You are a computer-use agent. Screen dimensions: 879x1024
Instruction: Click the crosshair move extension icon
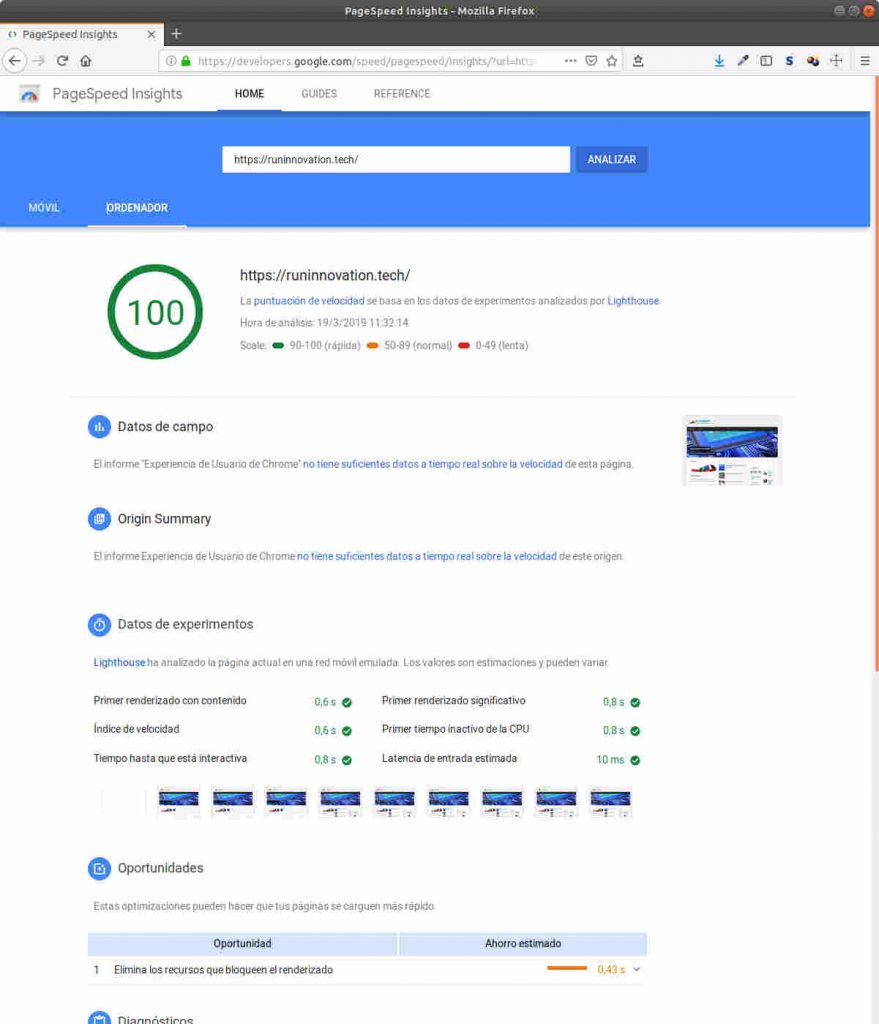(837, 61)
